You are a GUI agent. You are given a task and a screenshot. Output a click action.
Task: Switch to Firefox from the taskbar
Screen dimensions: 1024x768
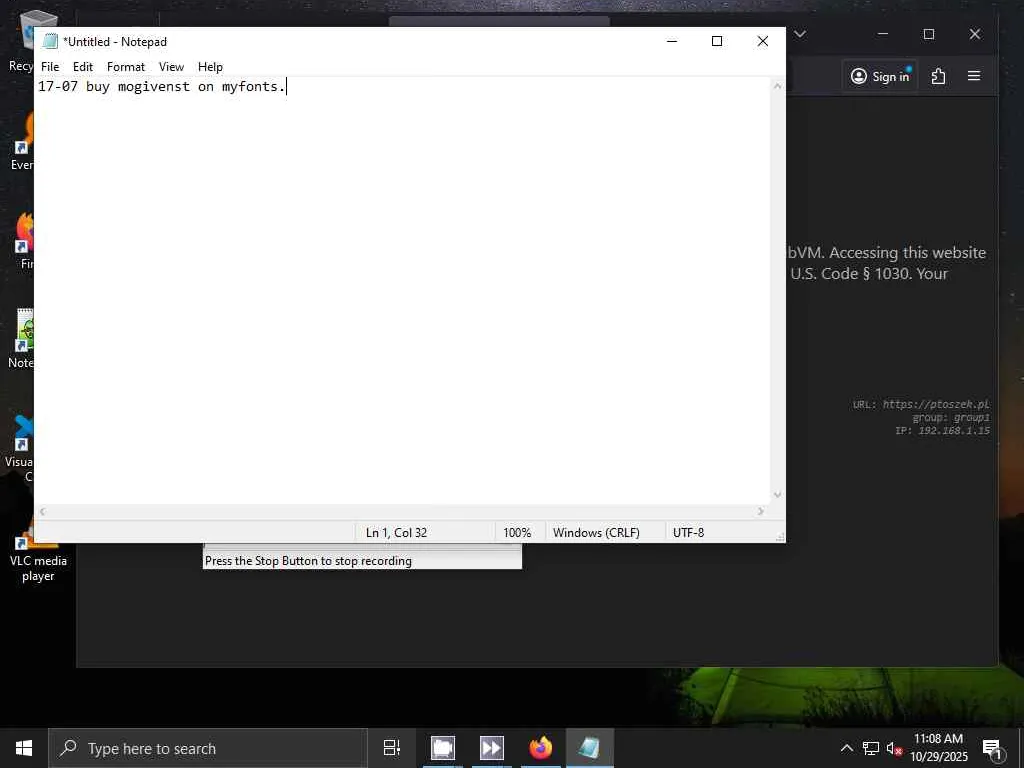541,748
